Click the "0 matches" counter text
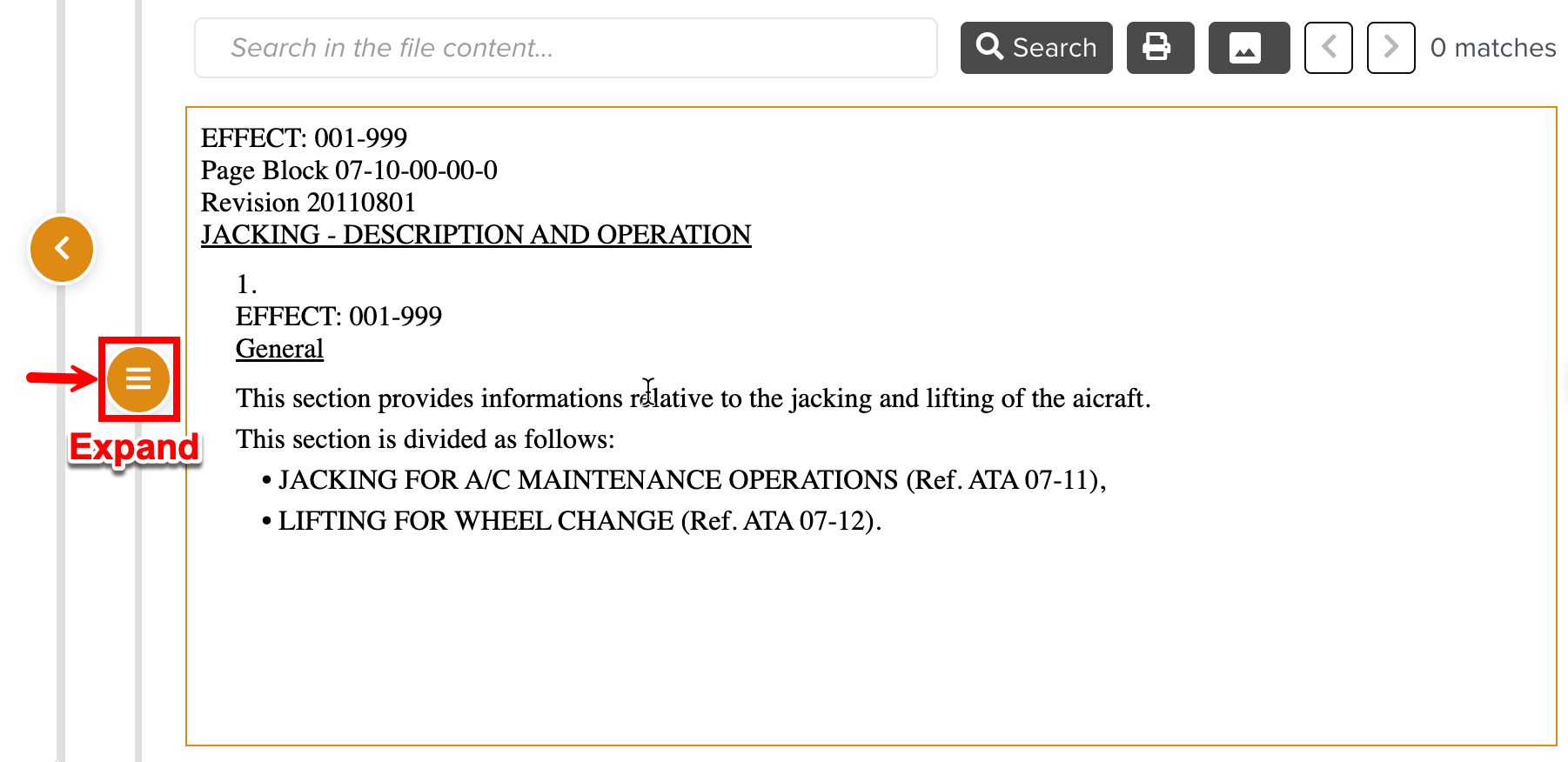1568x762 pixels. [x=1492, y=48]
